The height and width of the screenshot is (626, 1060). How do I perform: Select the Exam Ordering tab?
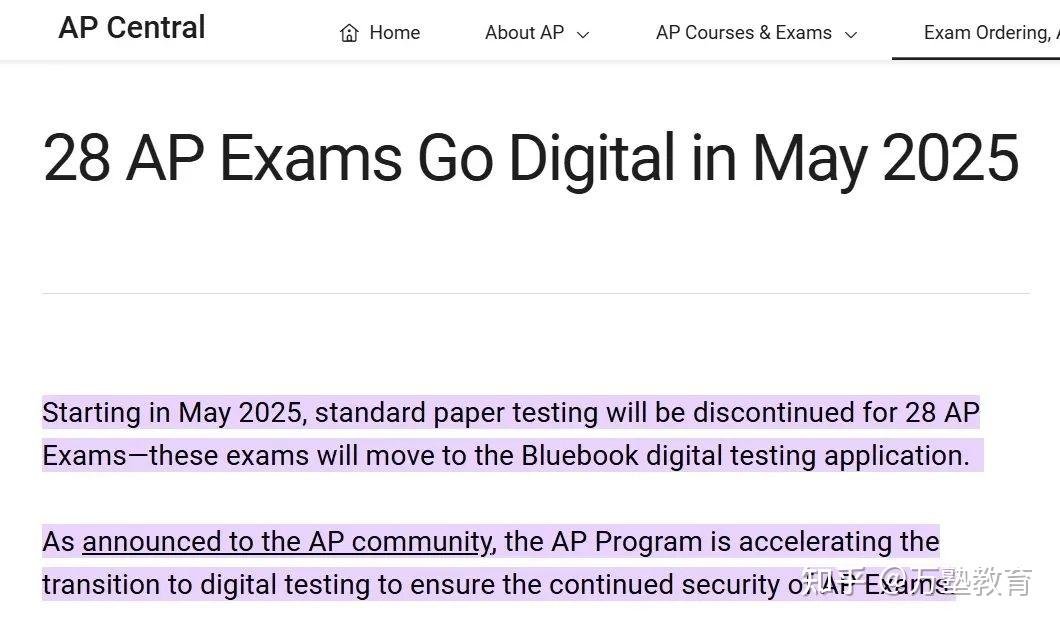coord(985,33)
